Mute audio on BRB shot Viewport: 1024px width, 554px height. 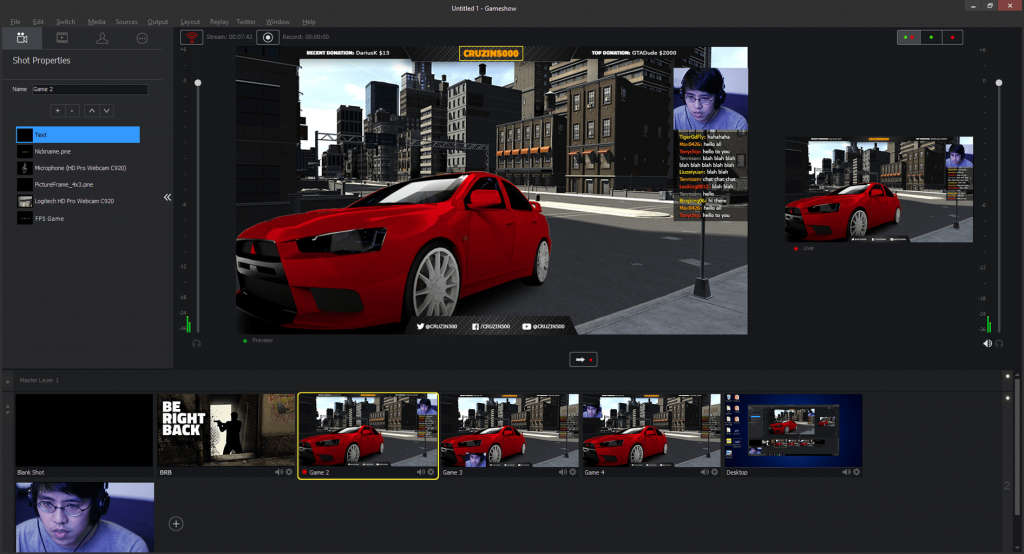point(279,472)
